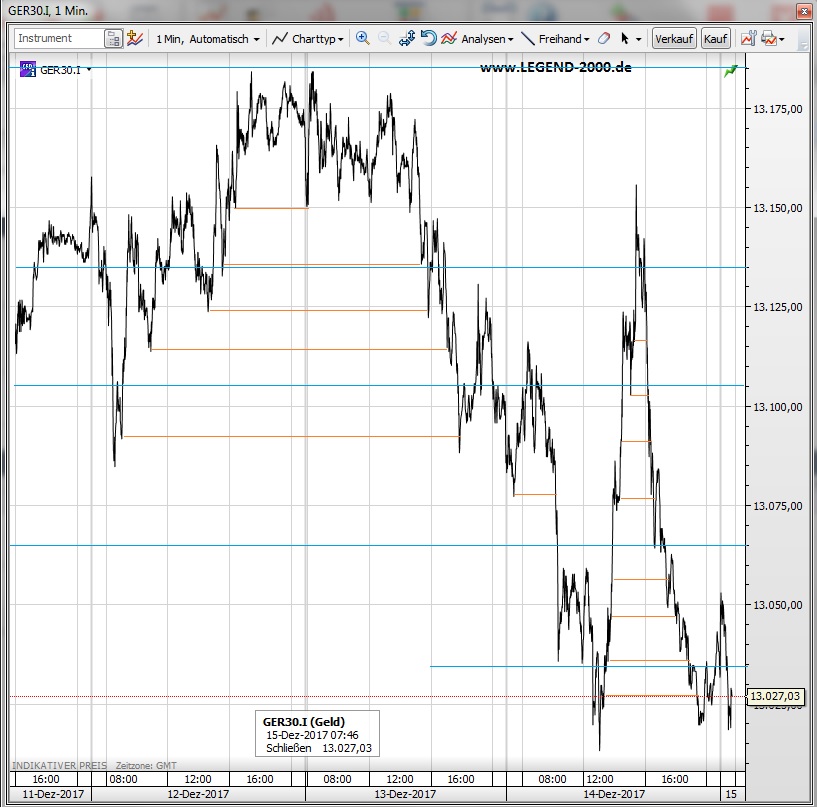Click the chart comparison icon next to instrument picker

tap(135, 39)
